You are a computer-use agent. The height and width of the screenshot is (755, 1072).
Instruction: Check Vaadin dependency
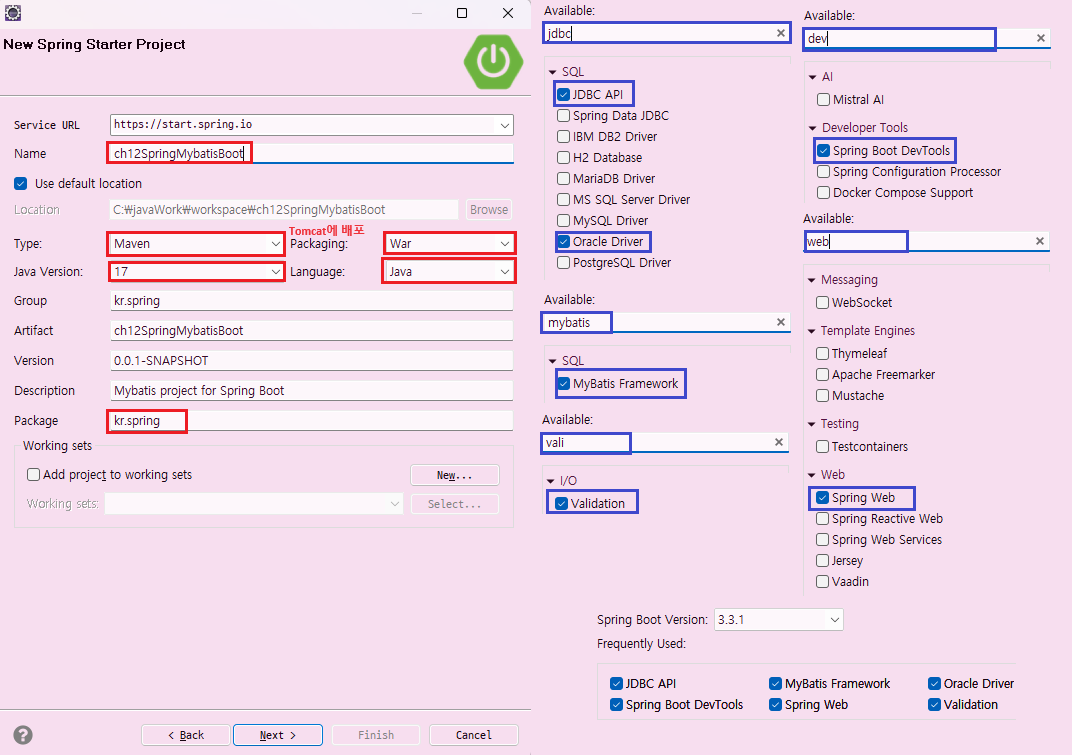(x=822, y=581)
